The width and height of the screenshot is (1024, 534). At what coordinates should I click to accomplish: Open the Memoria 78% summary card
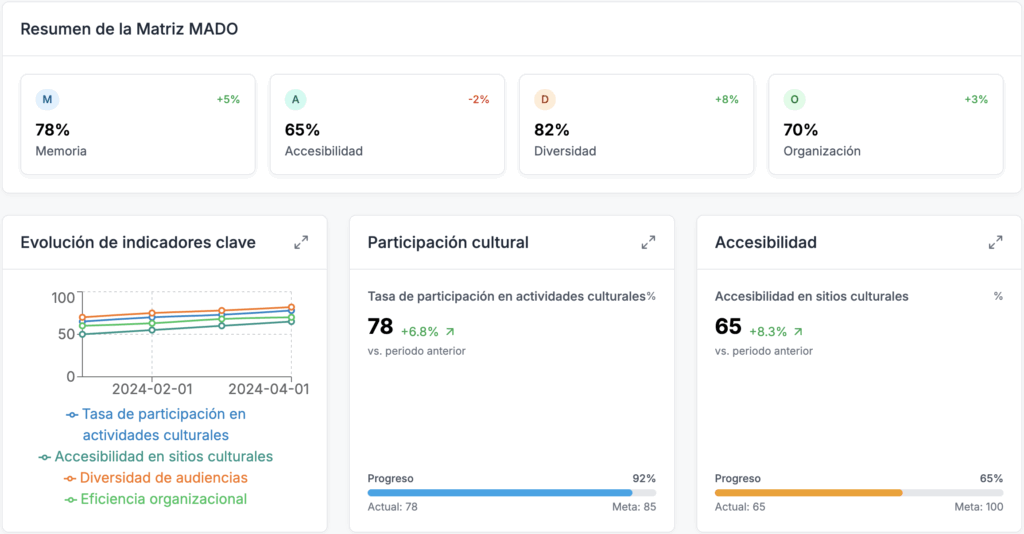137,125
